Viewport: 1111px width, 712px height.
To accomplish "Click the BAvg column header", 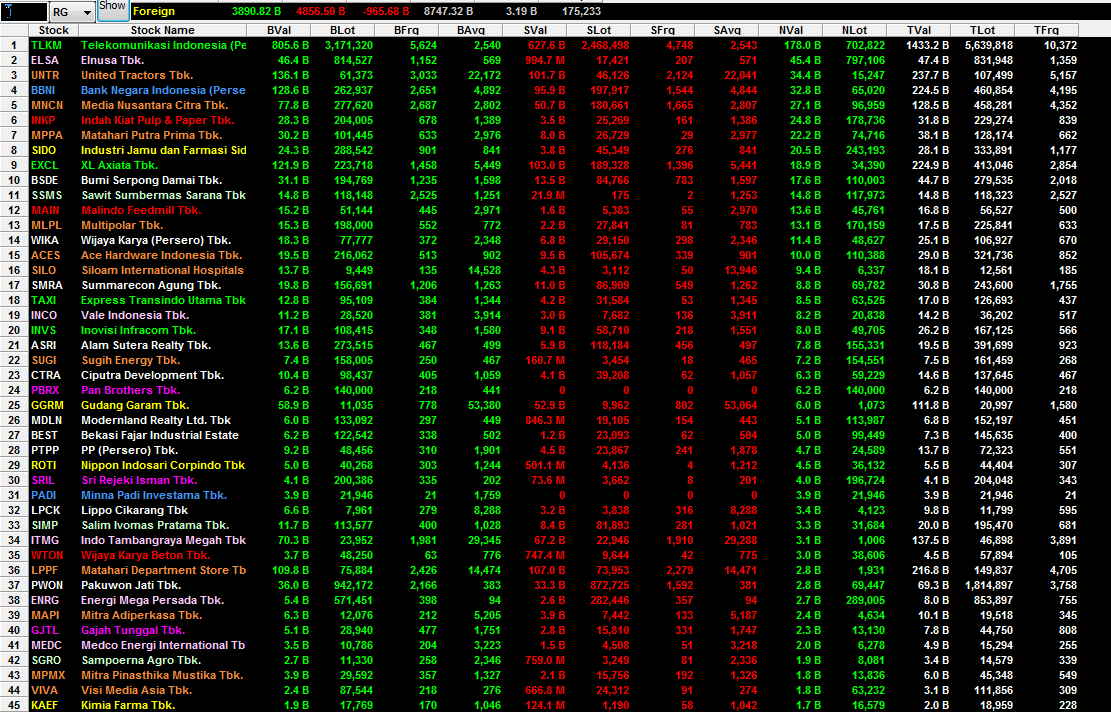I will pos(470,30).
